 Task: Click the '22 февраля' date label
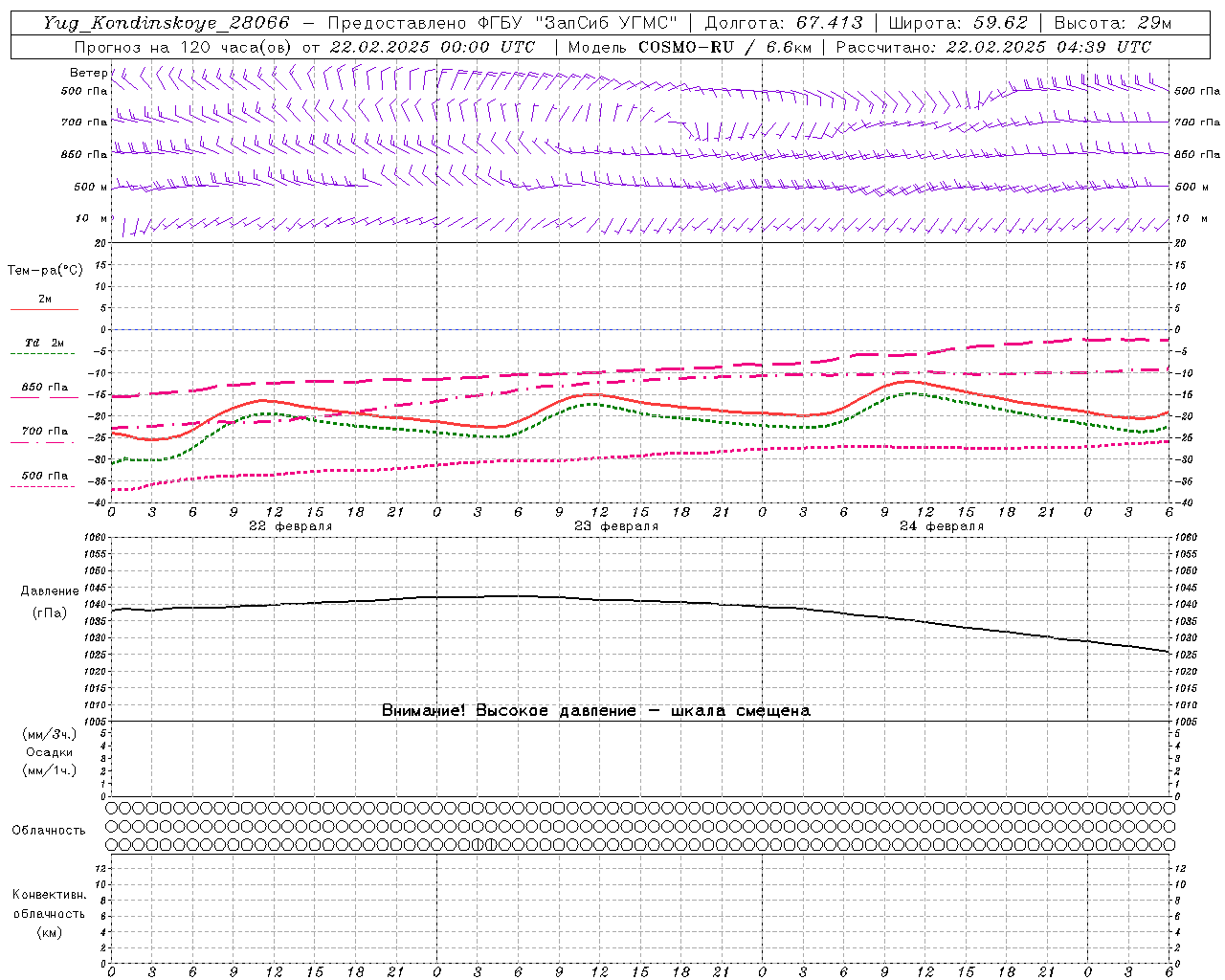pos(291,526)
